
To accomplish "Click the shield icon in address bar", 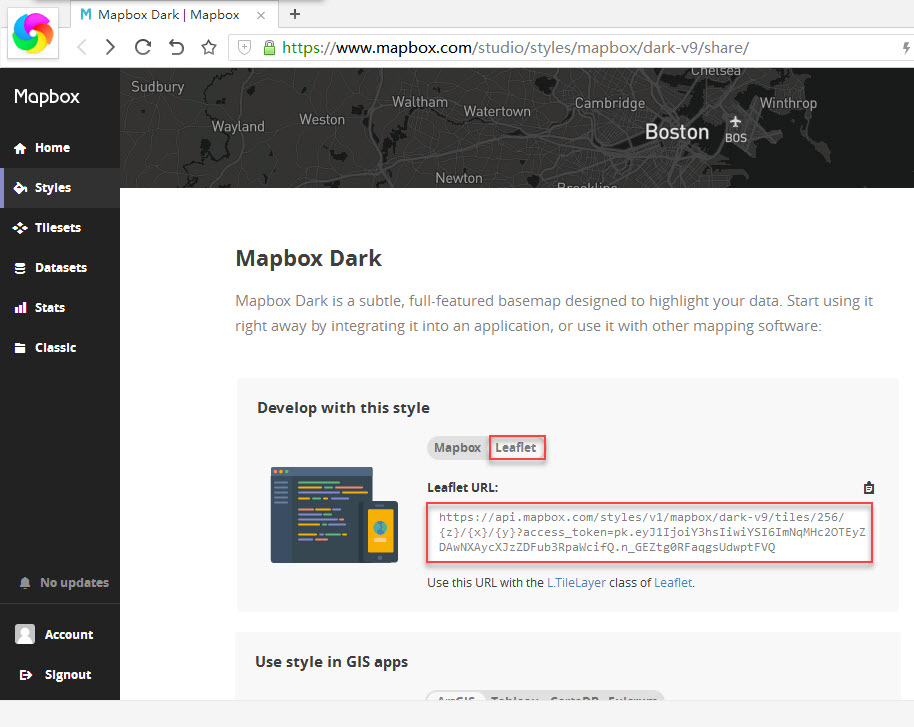I will [244, 47].
